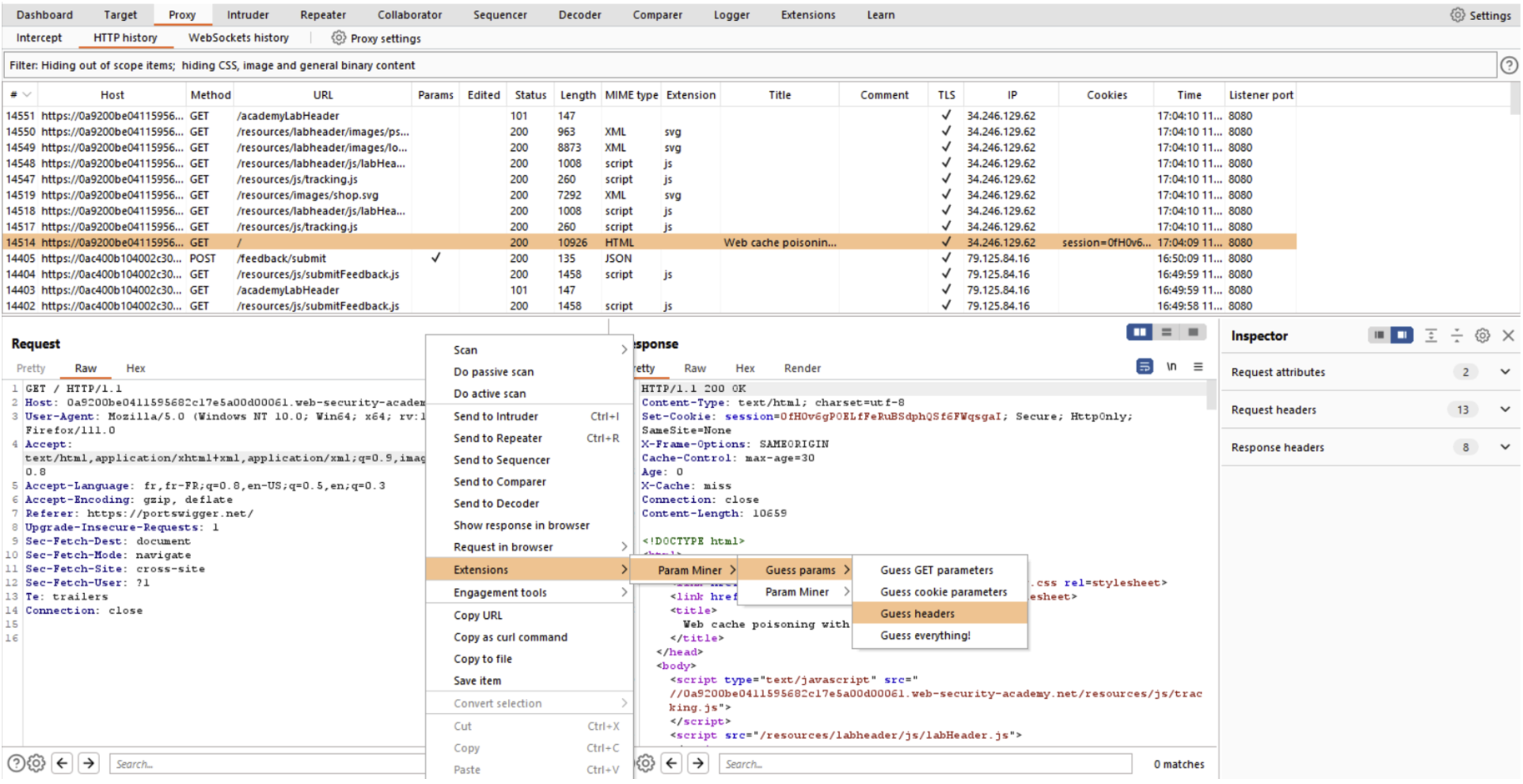Open the response message hamburger menu icon
Viewport: 1523px width, 784px height.
1198,367
